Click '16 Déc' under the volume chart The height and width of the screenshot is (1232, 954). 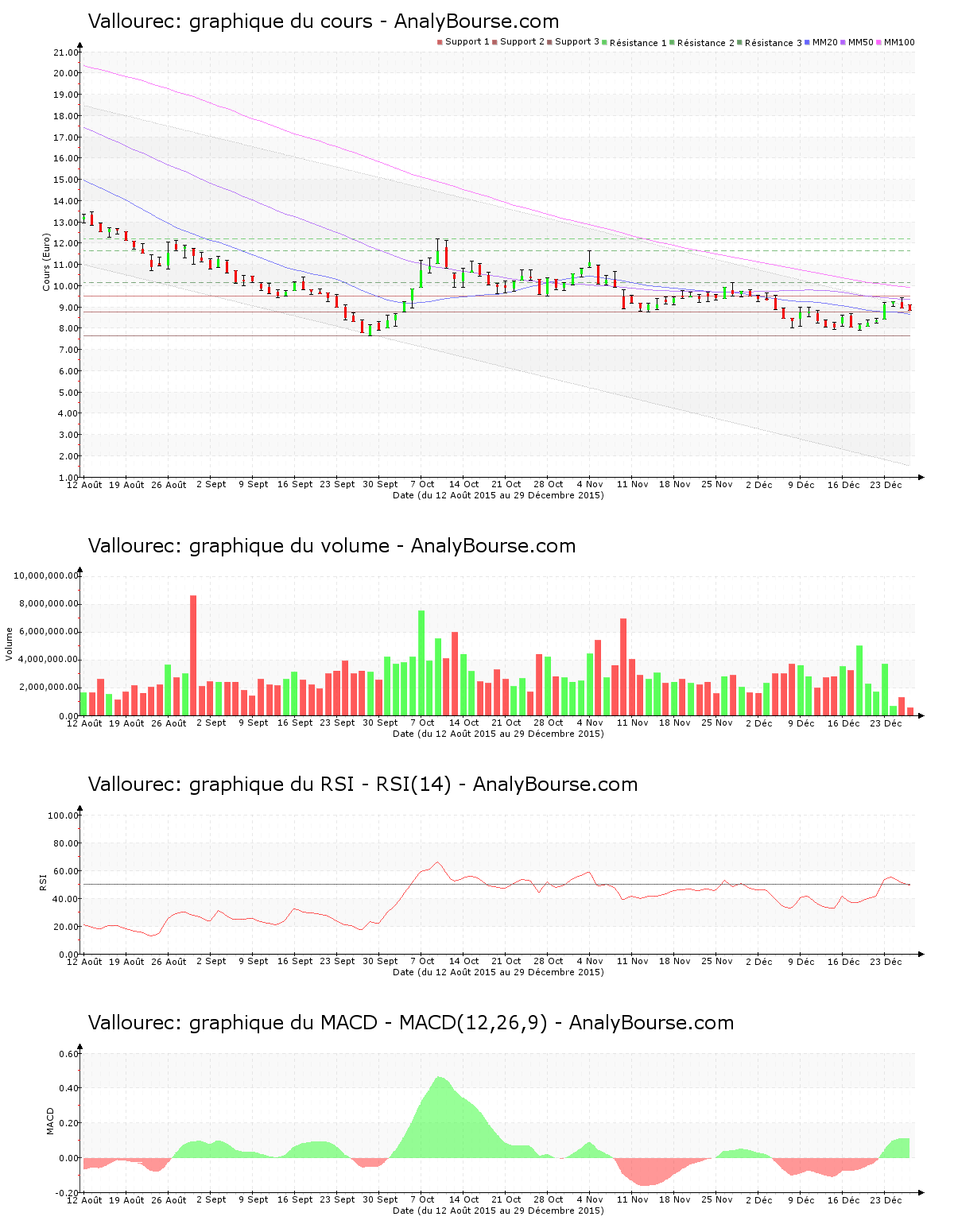[x=843, y=723]
